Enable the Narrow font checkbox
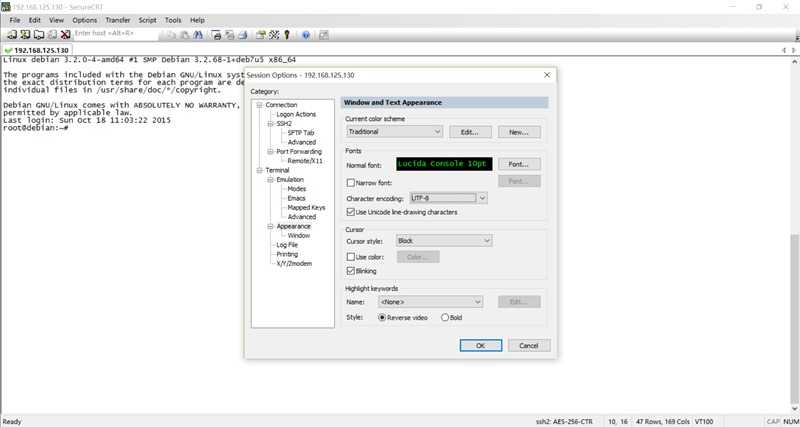 [x=351, y=183]
